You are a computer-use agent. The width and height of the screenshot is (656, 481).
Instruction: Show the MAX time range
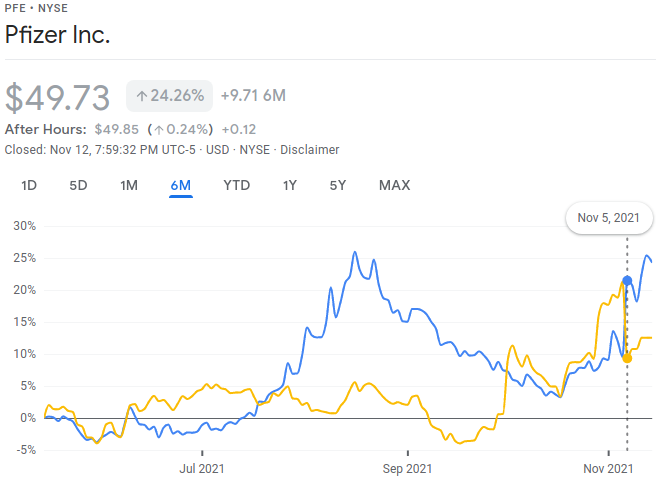pyautogui.click(x=394, y=185)
